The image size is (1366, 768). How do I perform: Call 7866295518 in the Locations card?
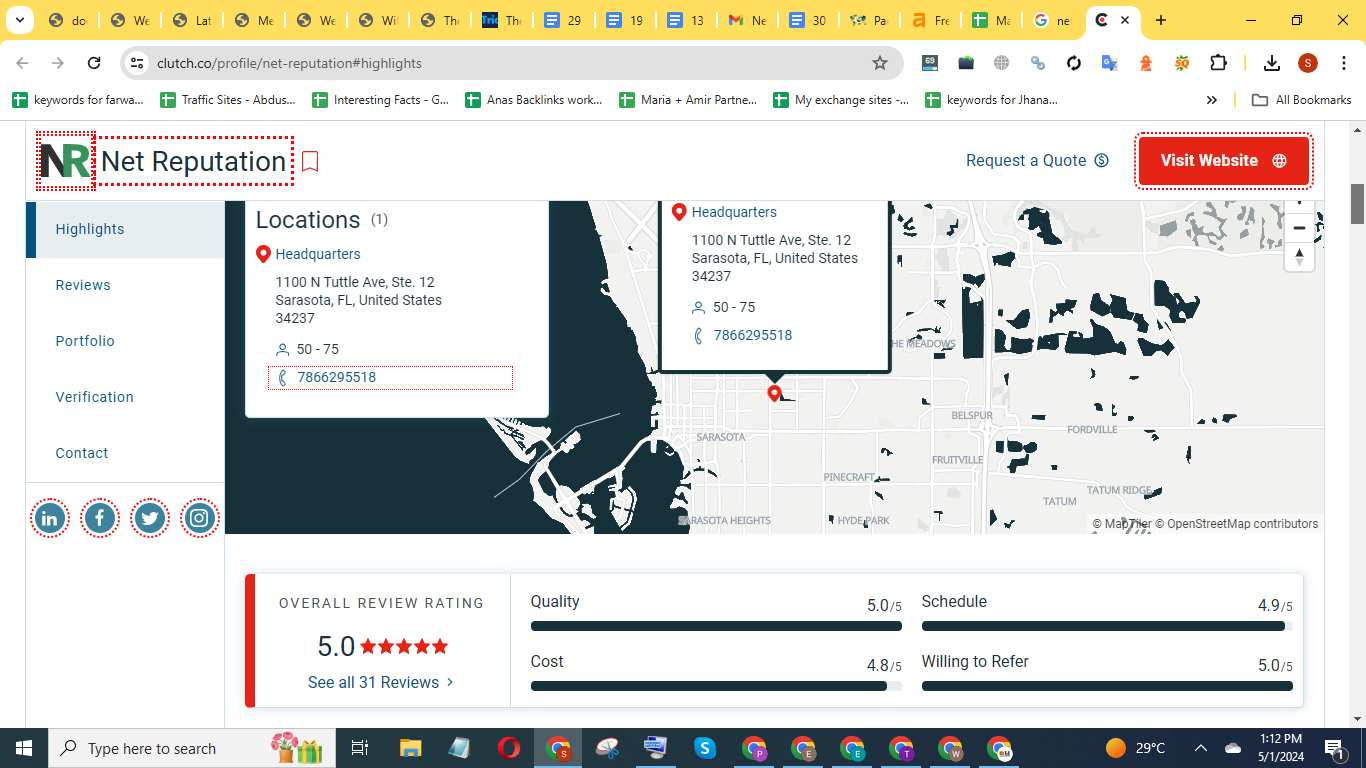(x=336, y=377)
